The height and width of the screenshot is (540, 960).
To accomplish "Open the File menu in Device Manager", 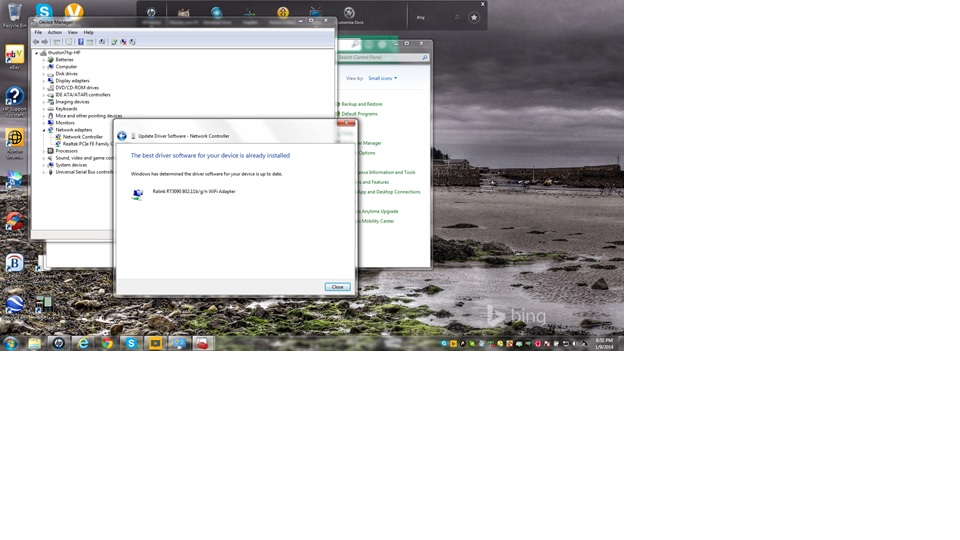I will 38,32.
